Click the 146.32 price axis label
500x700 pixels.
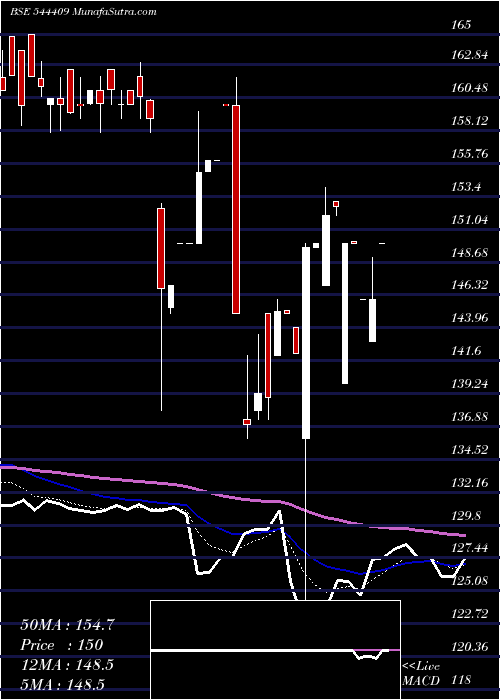click(x=471, y=285)
